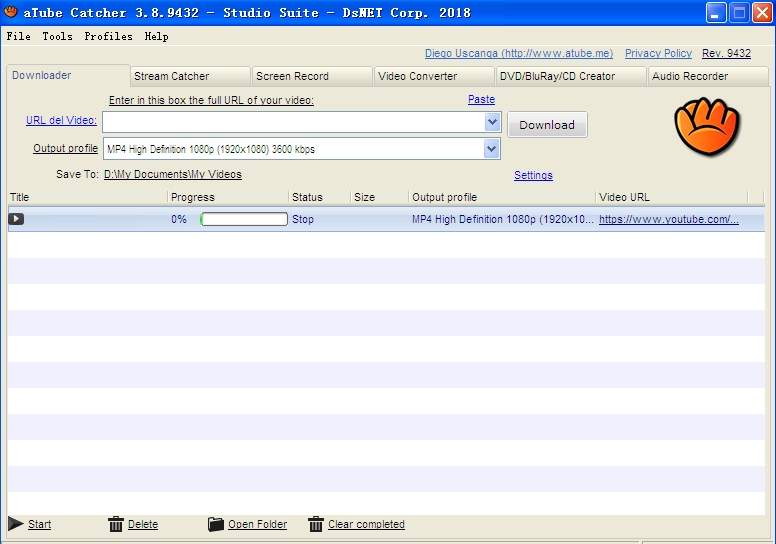The width and height of the screenshot is (776, 544).
Task: Click the aTube Catcher title bar icon
Action: point(11,12)
